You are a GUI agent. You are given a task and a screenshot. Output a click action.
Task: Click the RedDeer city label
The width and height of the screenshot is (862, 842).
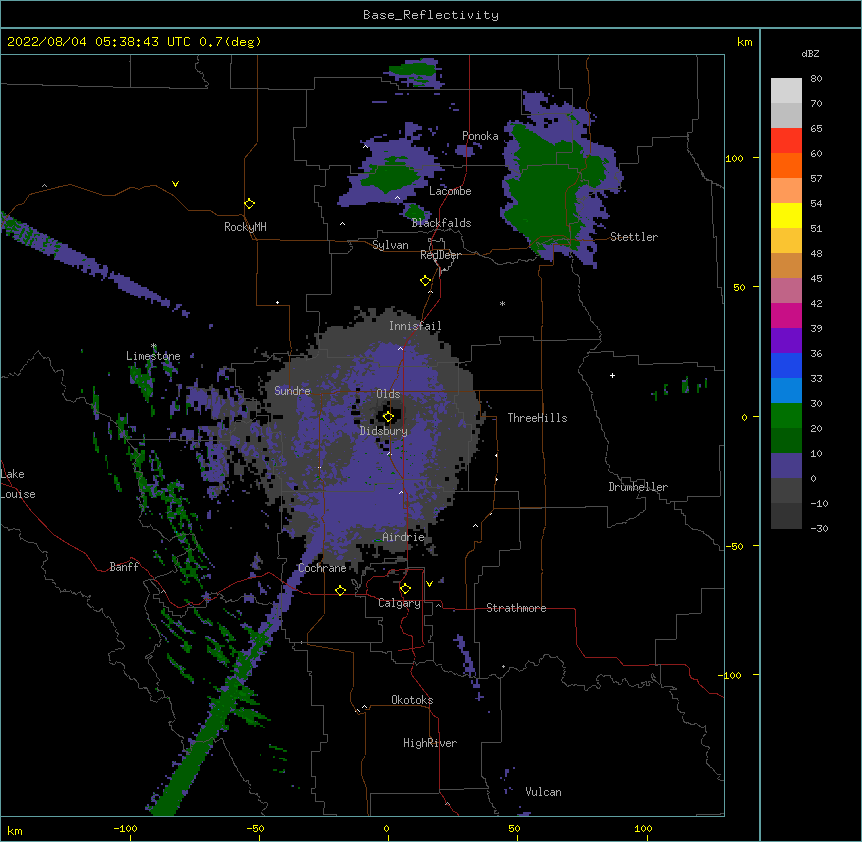pyautogui.click(x=440, y=255)
